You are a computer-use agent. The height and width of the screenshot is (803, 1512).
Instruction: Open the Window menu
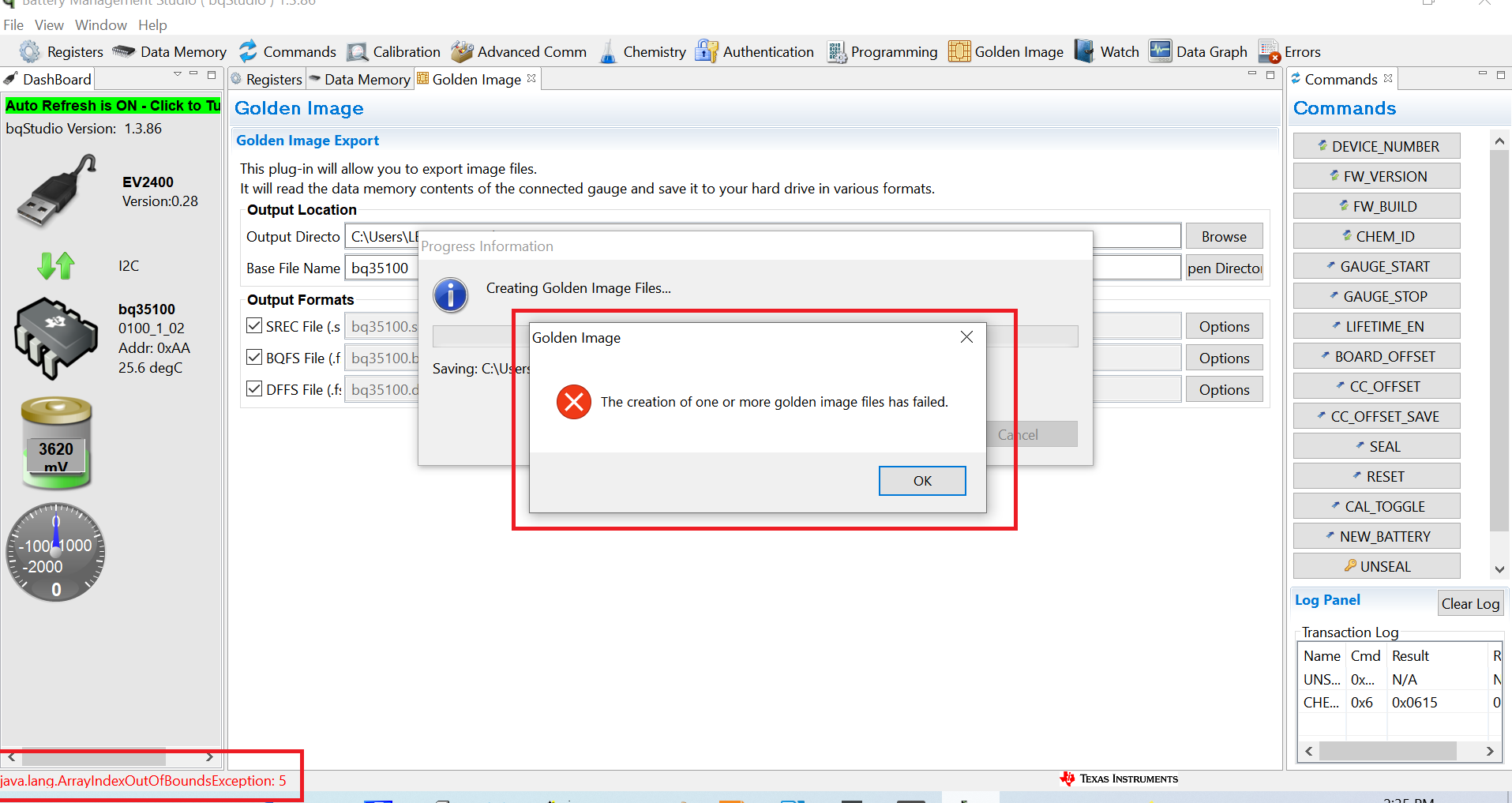pos(101,25)
